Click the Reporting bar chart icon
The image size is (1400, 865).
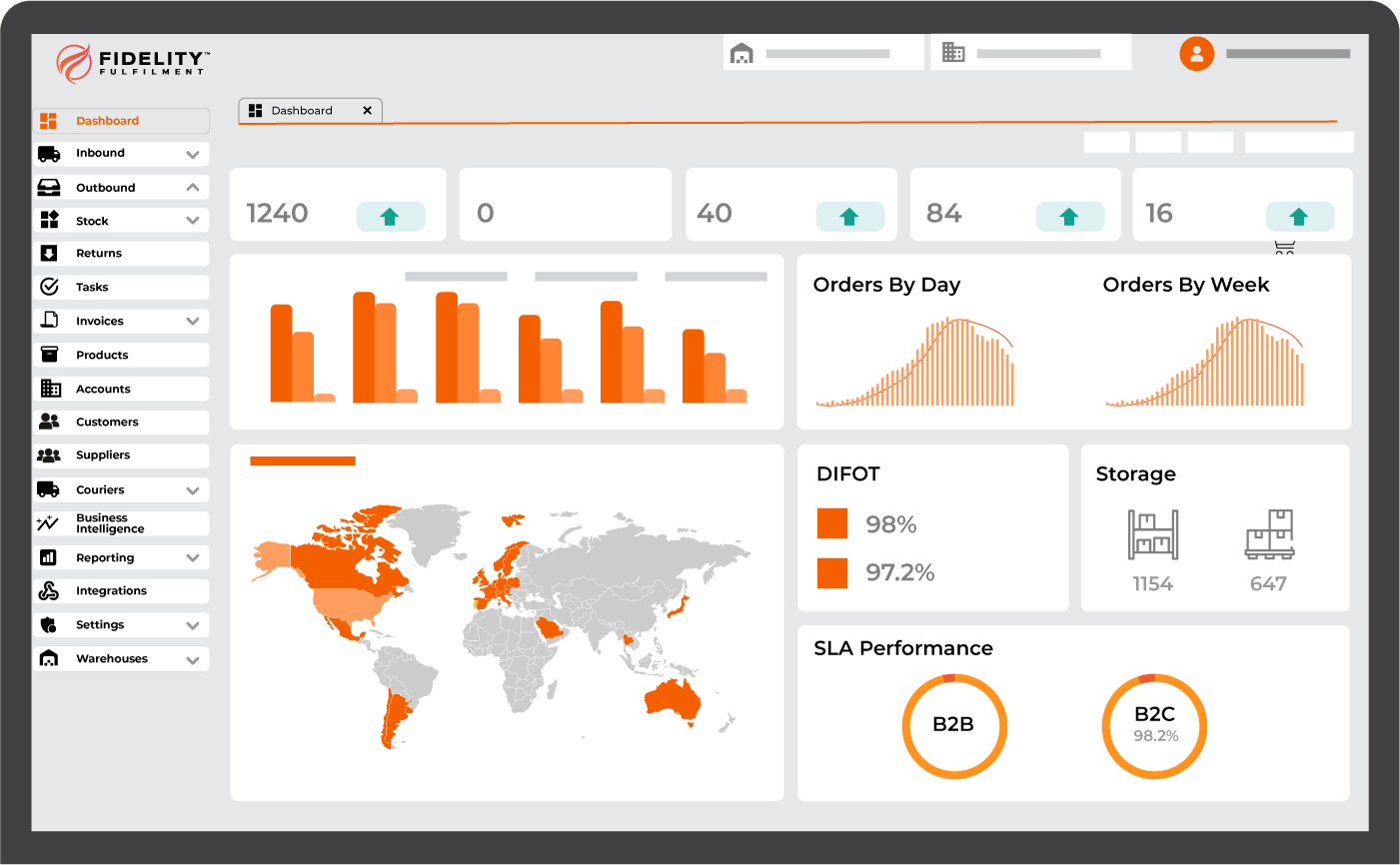[48, 557]
